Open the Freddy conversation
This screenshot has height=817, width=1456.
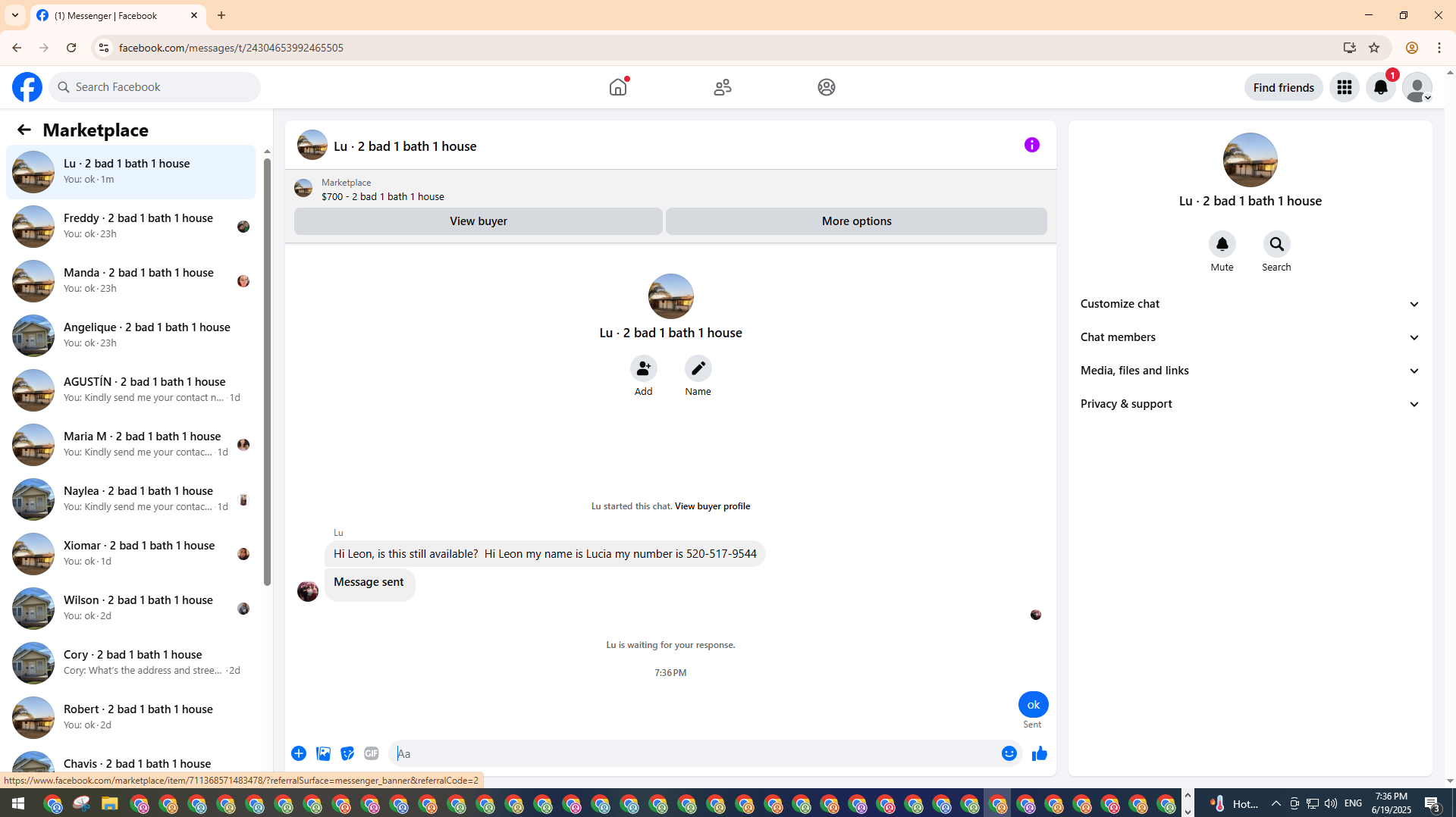(x=131, y=226)
